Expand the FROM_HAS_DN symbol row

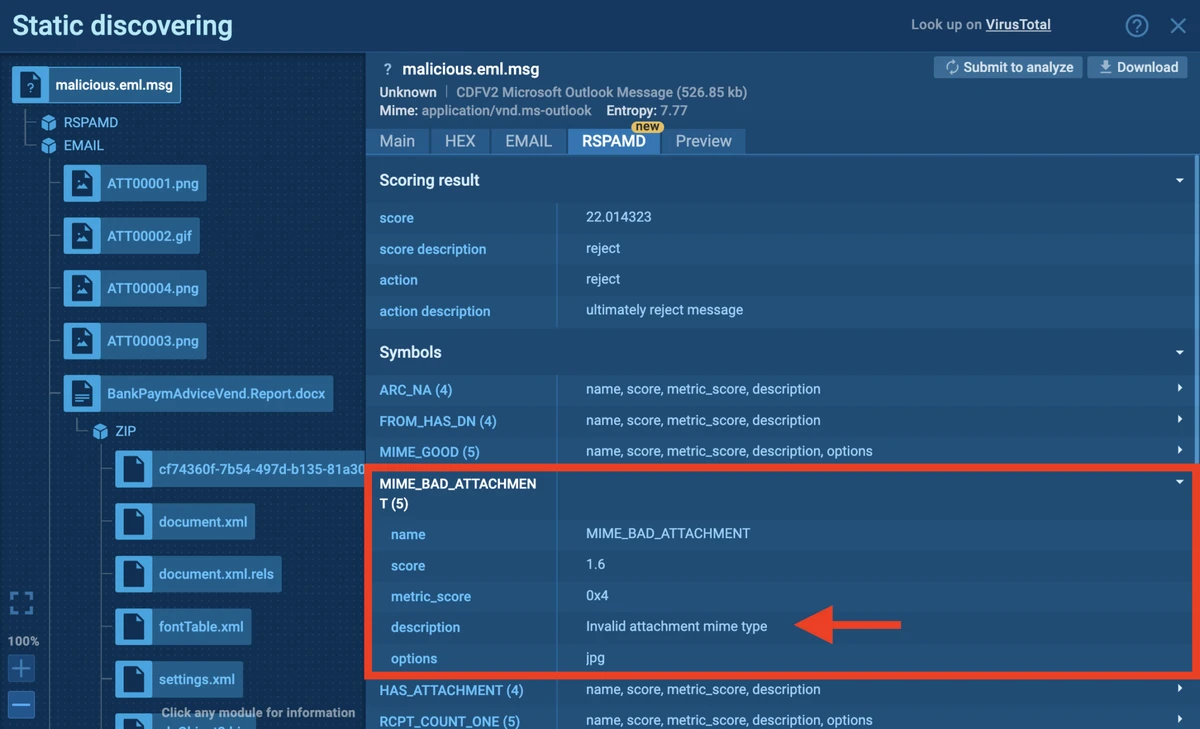pos(1180,420)
